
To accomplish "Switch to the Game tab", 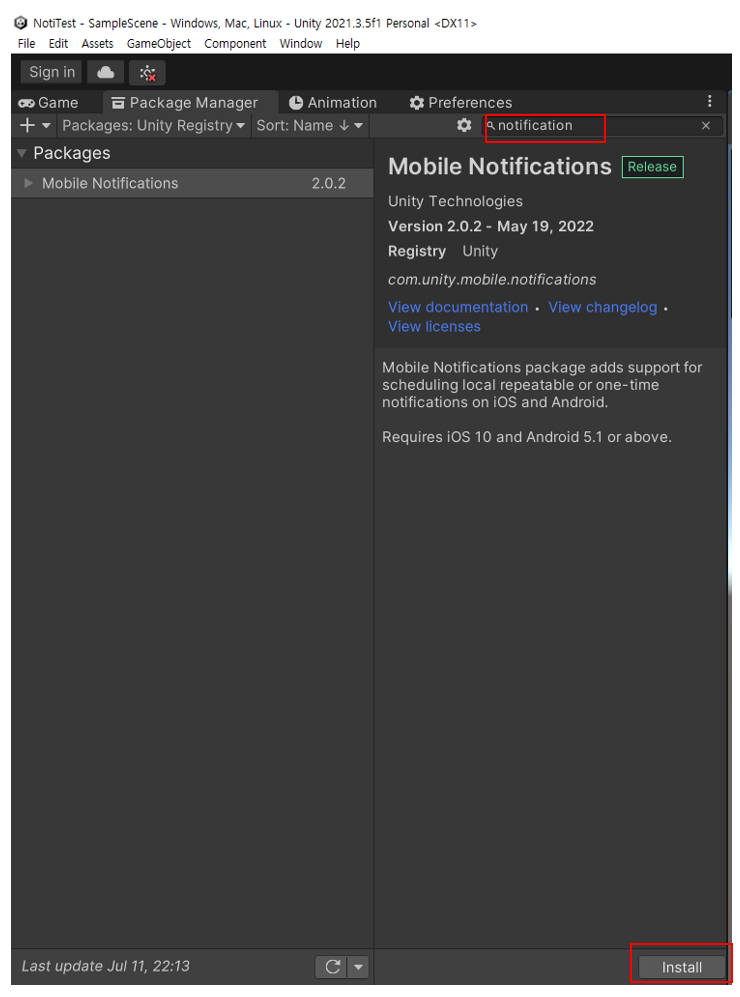I will pyautogui.click(x=48, y=102).
